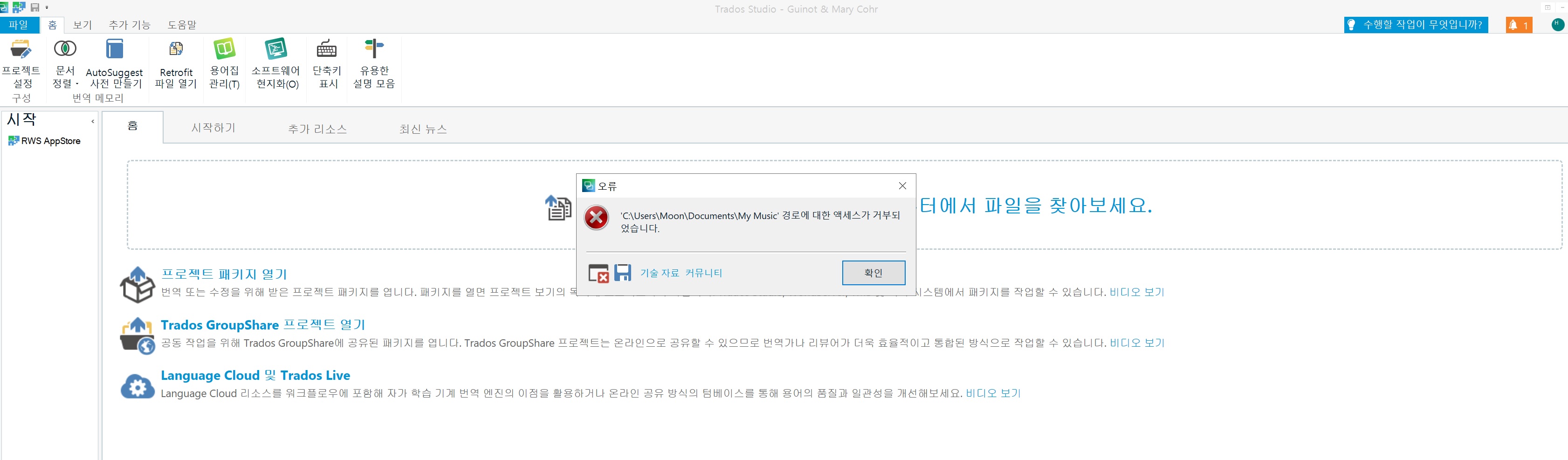Image resolution: width=1568 pixels, height=460 pixels.
Task: Click 비디오 보기 for Language Cloud
Action: pos(993,394)
